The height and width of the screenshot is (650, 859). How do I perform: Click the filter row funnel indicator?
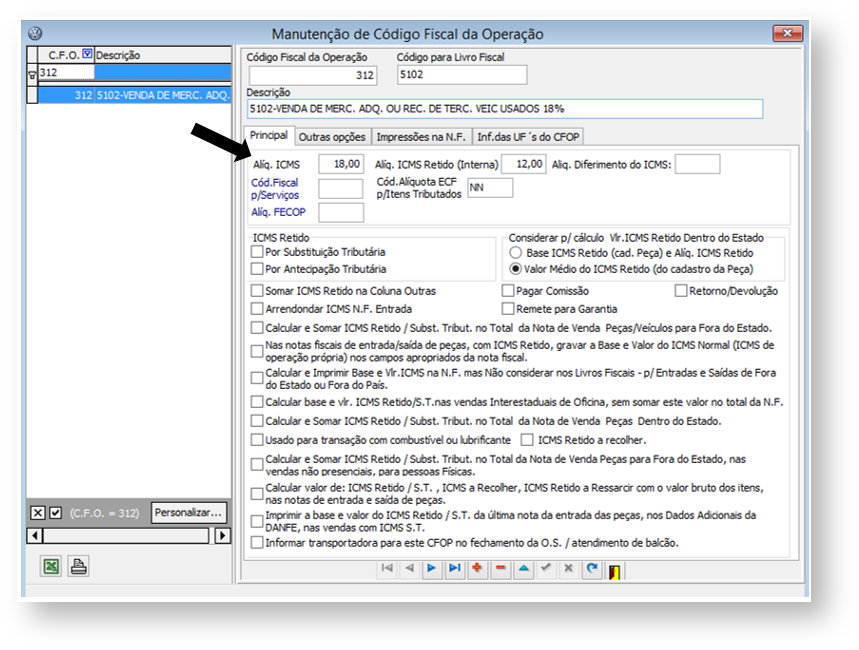(32, 75)
